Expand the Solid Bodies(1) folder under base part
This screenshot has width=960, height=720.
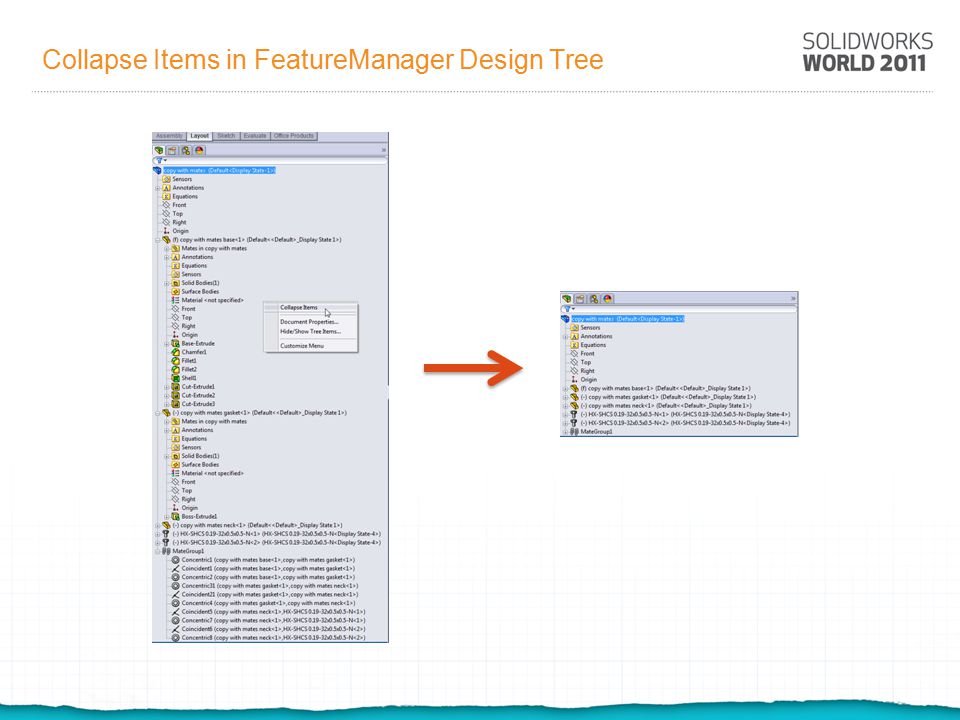(x=167, y=283)
